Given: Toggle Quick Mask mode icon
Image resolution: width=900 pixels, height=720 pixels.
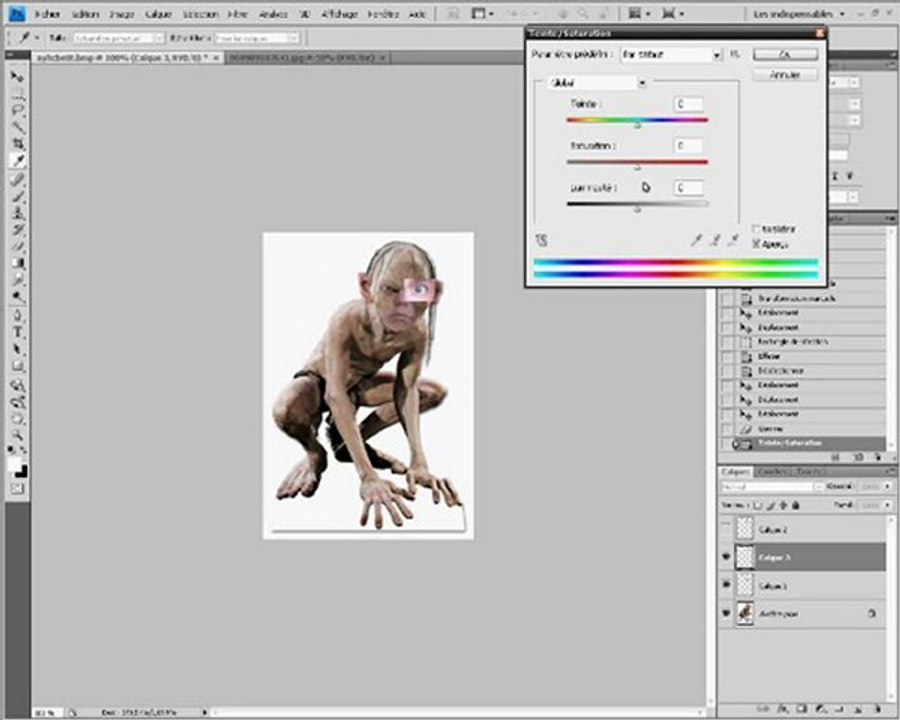Looking at the screenshot, I should [x=17, y=489].
